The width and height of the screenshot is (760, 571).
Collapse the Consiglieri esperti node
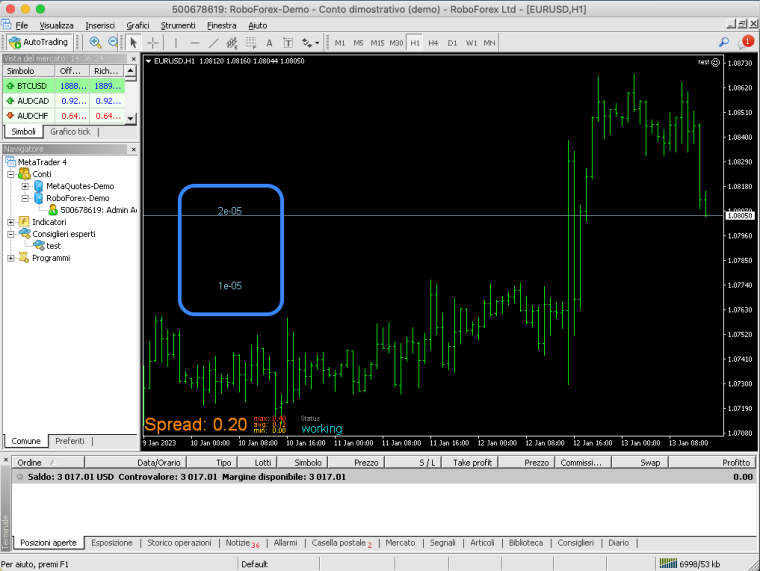11,234
